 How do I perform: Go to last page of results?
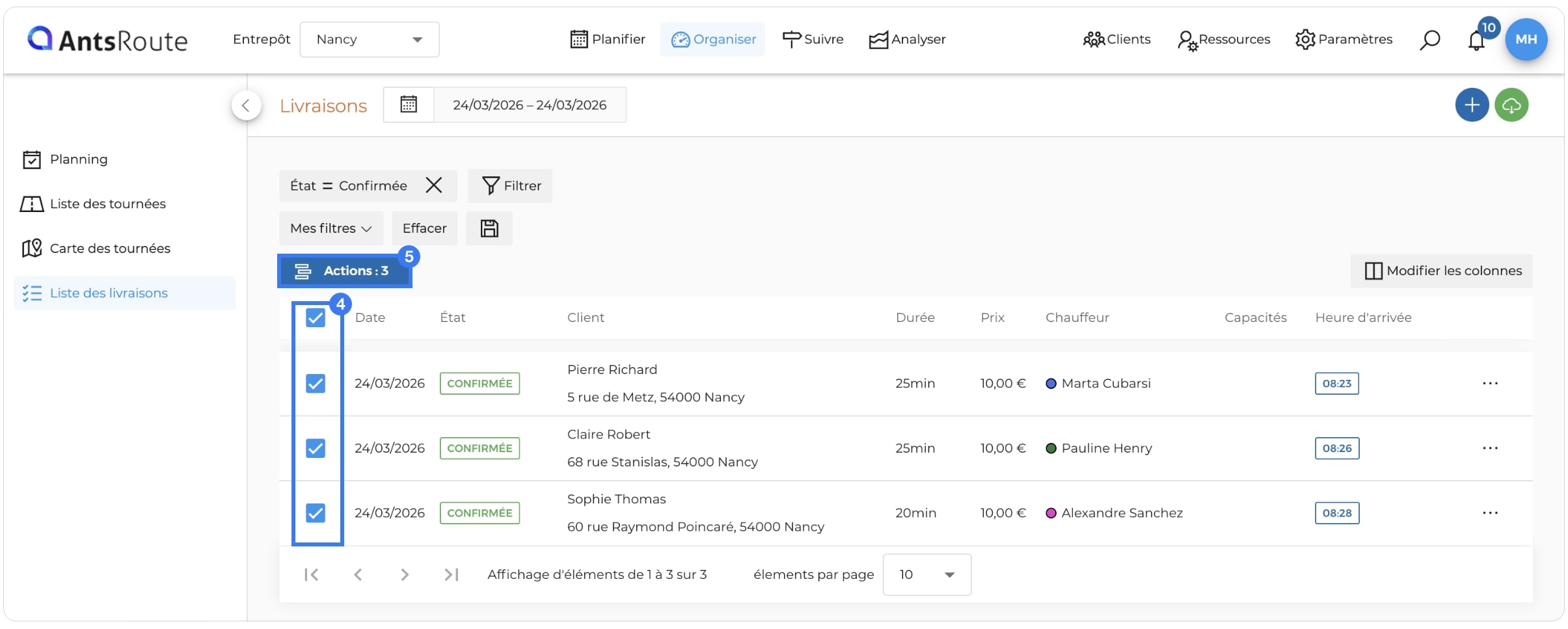(x=452, y=575)
